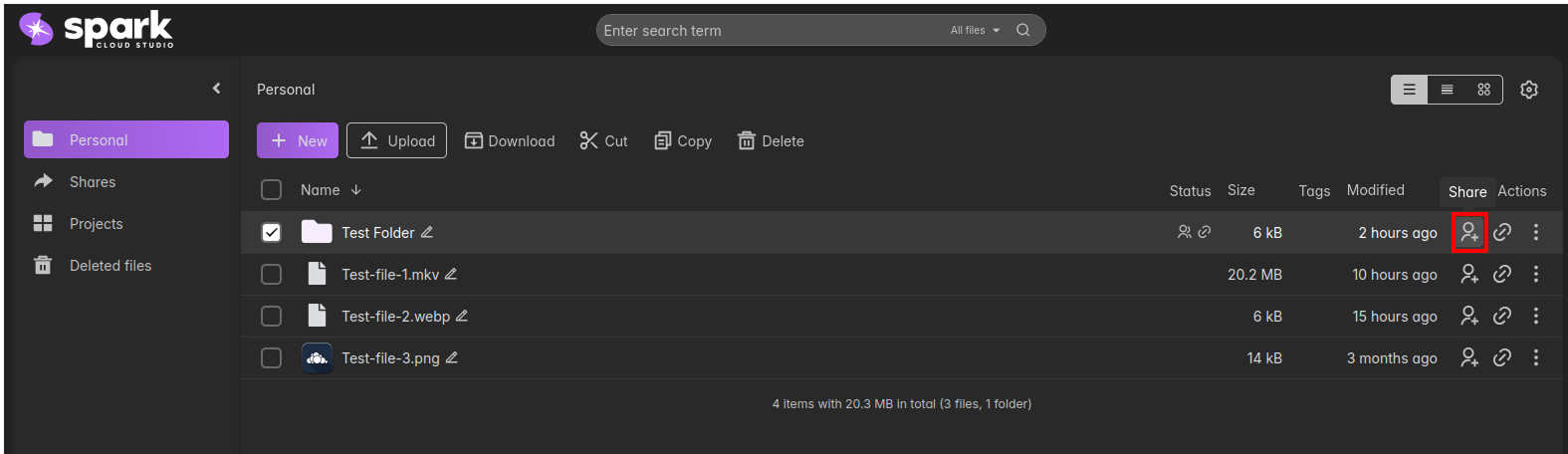1568x454 pixels.
Task: Click the New button
Action: pyautogui.click(x=298, y=140)
